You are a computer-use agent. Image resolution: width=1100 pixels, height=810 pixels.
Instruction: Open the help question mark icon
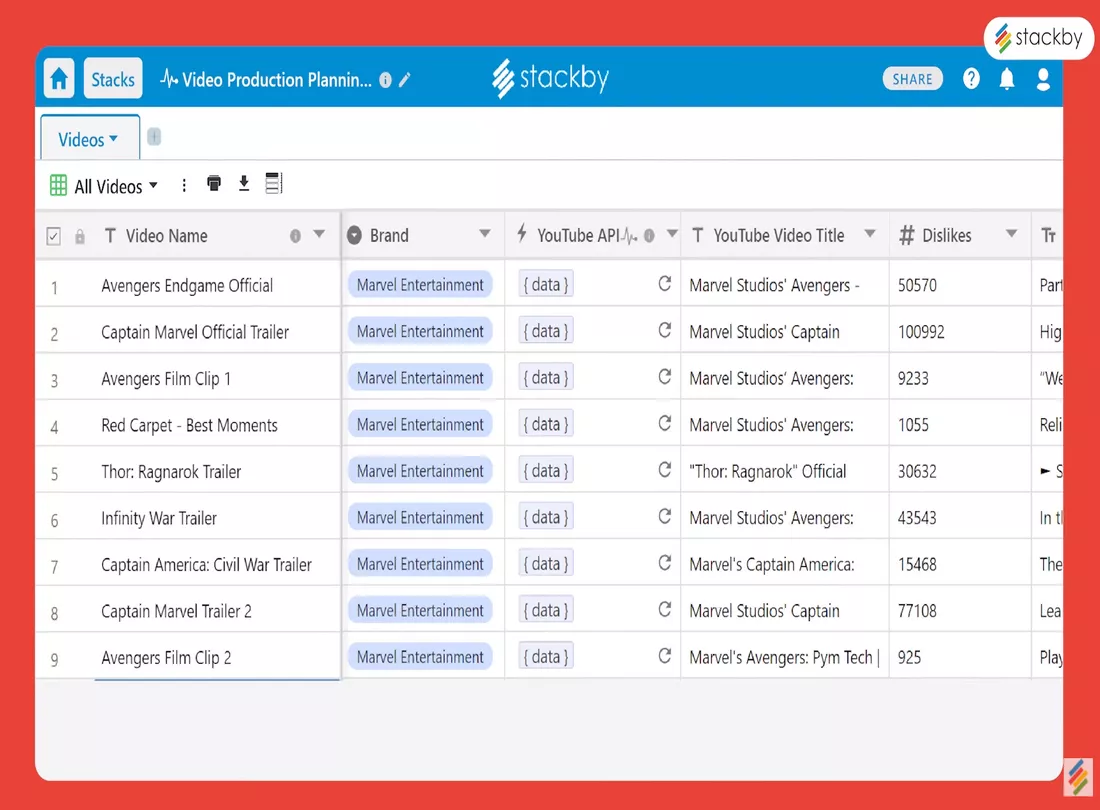[971, 79]
